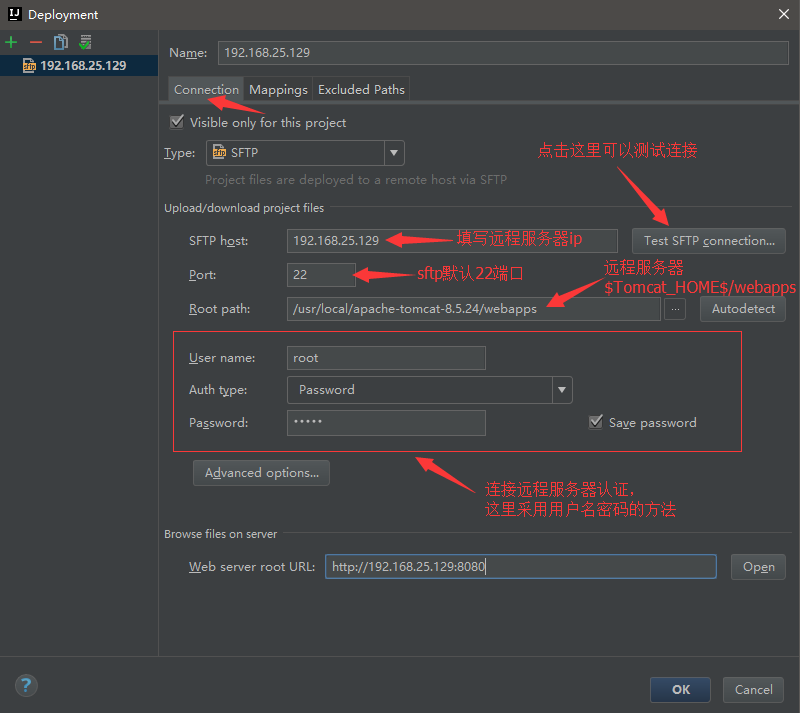Focus the User name field
This screenshot has height=713, width=800.
386,358
